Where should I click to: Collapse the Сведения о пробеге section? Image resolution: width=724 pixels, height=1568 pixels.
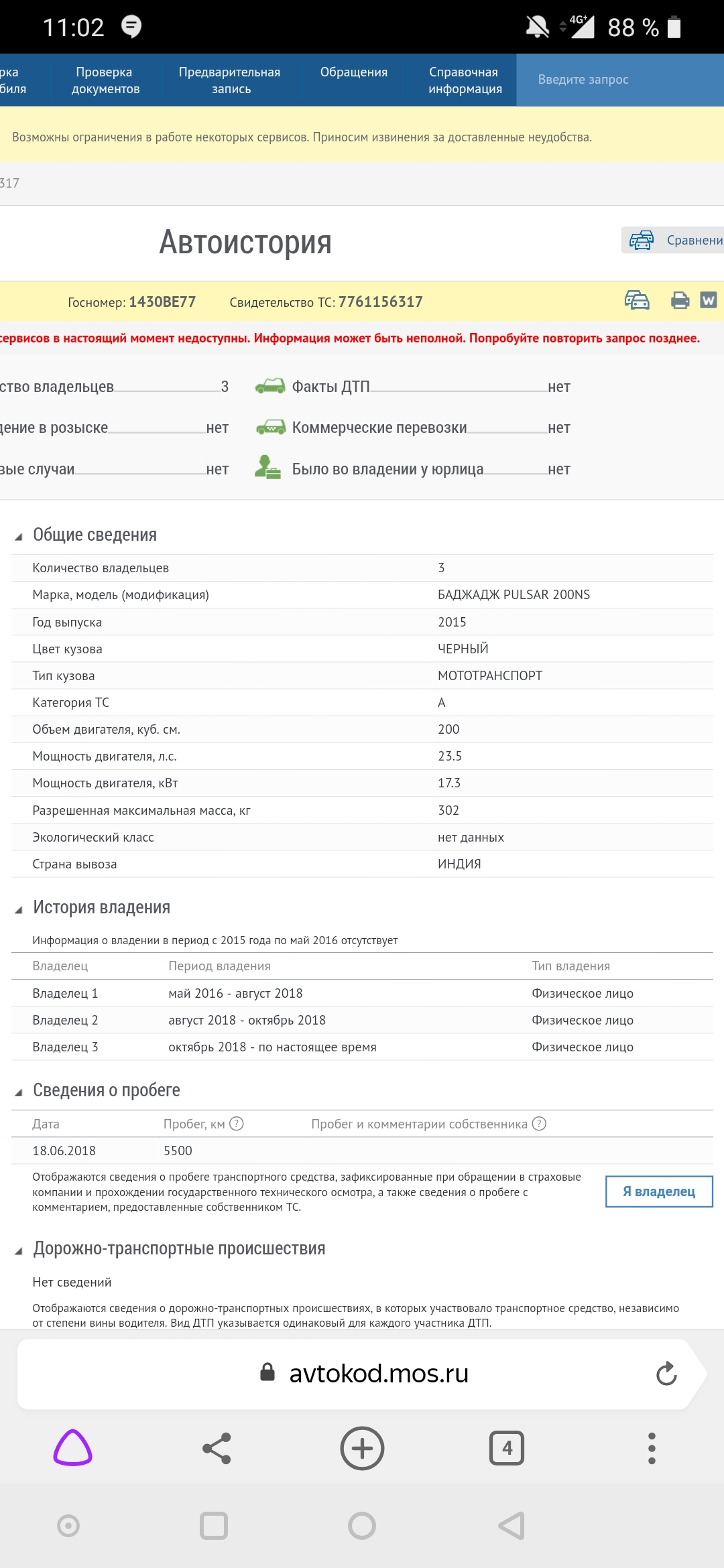tap(19, 1092)
